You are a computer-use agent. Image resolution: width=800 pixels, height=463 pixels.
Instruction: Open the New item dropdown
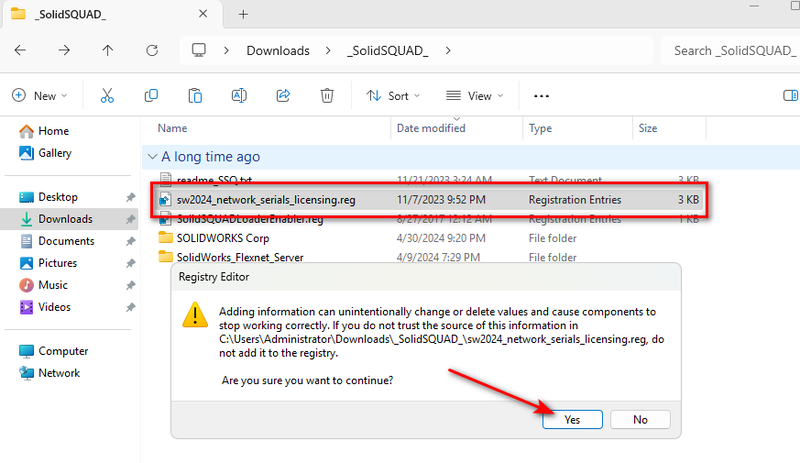point(40,95)
